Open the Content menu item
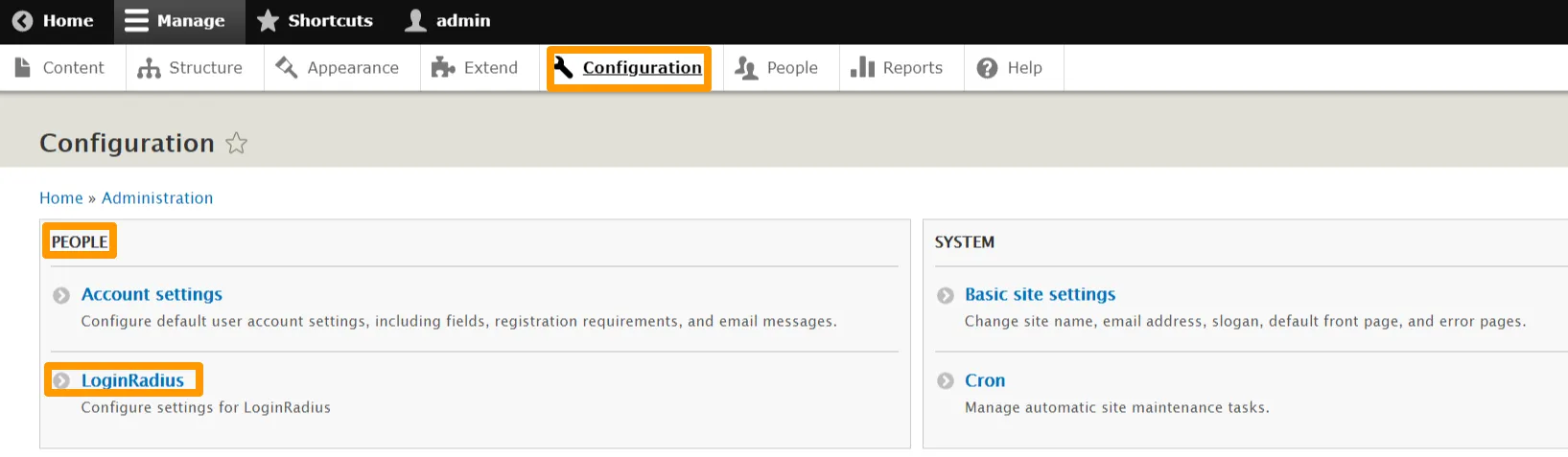 coord(60,68)
